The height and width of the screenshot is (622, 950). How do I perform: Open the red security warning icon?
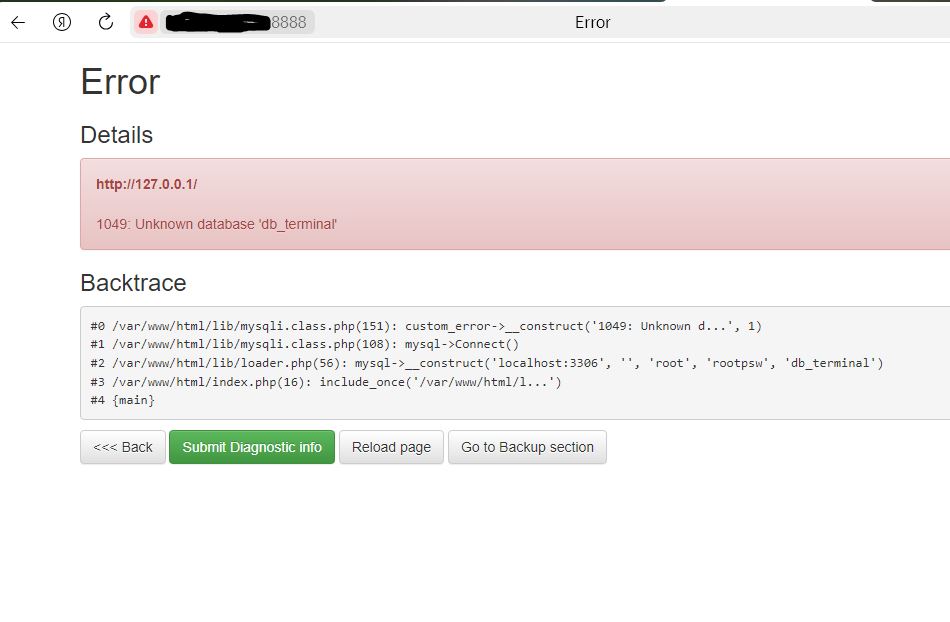[145, 22]
